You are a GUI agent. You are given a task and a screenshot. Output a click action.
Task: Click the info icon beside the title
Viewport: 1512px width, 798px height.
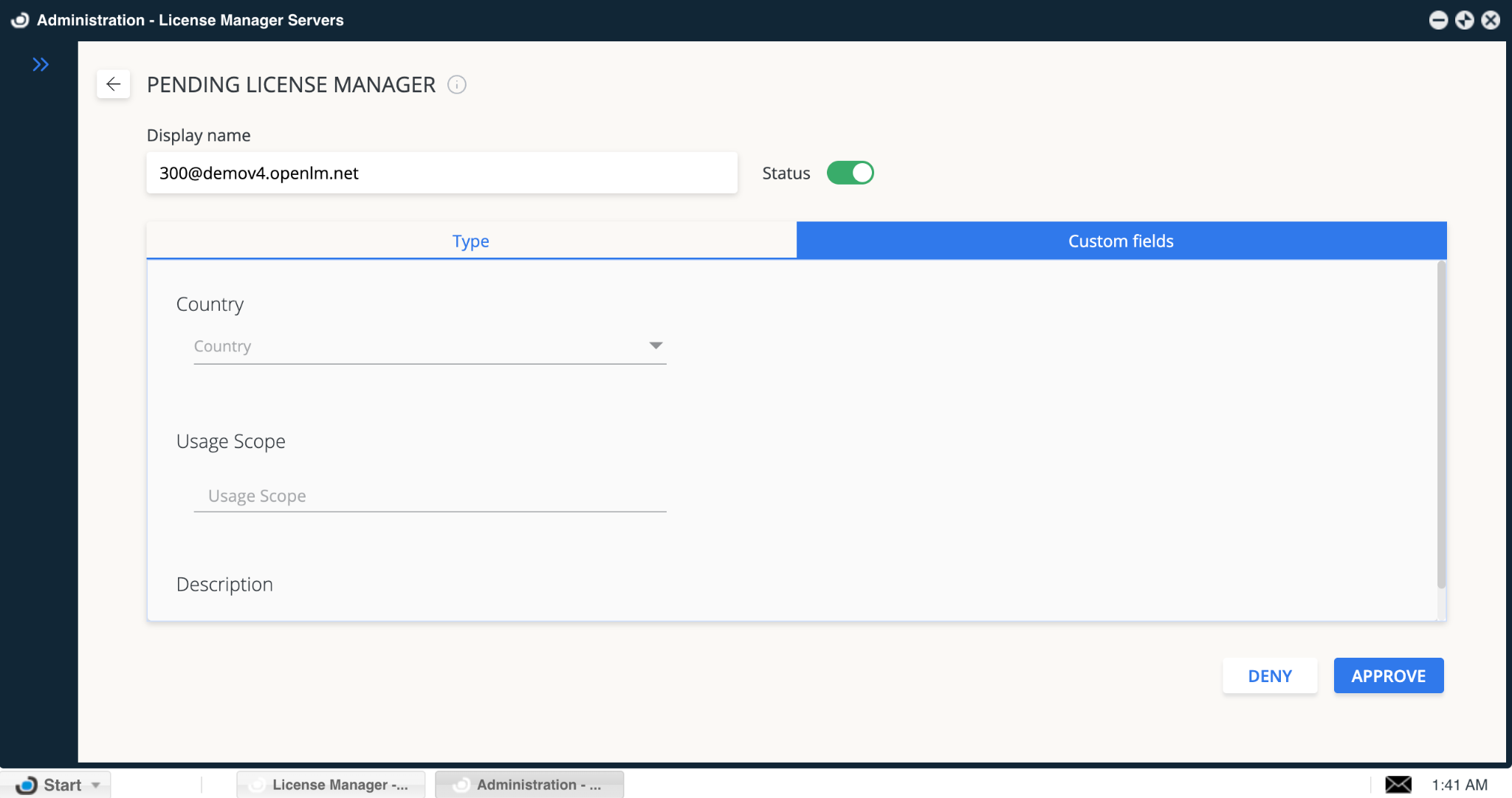click(x=457, y=85)
